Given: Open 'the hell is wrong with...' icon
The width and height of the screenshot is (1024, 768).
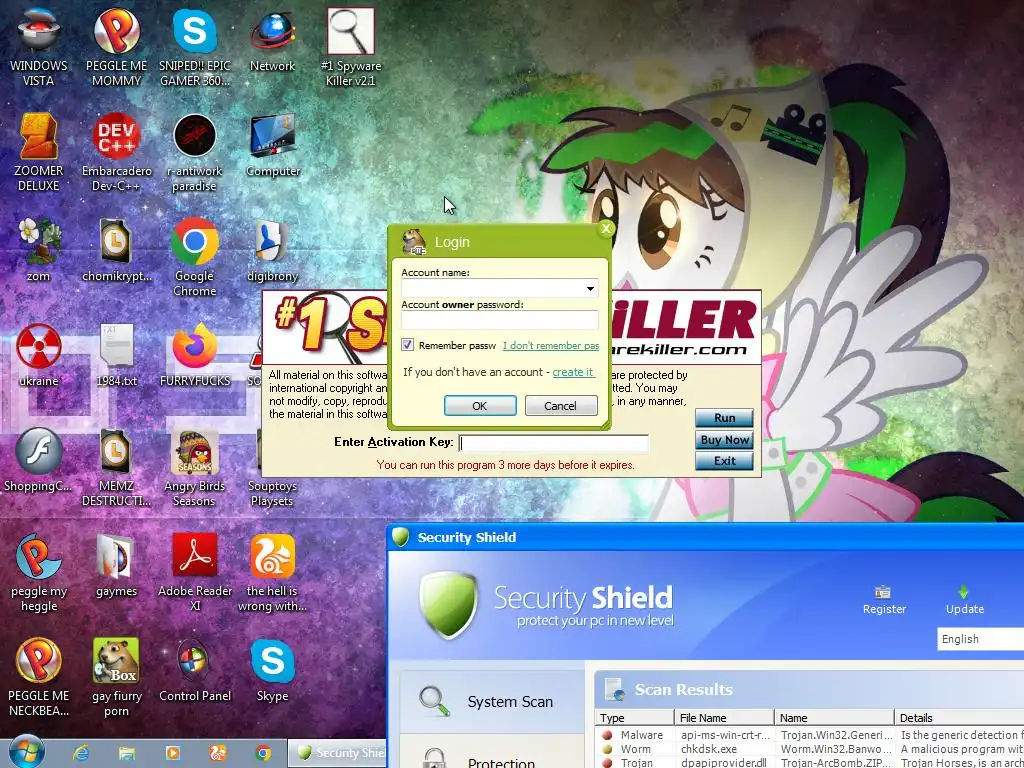Looking at the screenshot, I should 272,573.
